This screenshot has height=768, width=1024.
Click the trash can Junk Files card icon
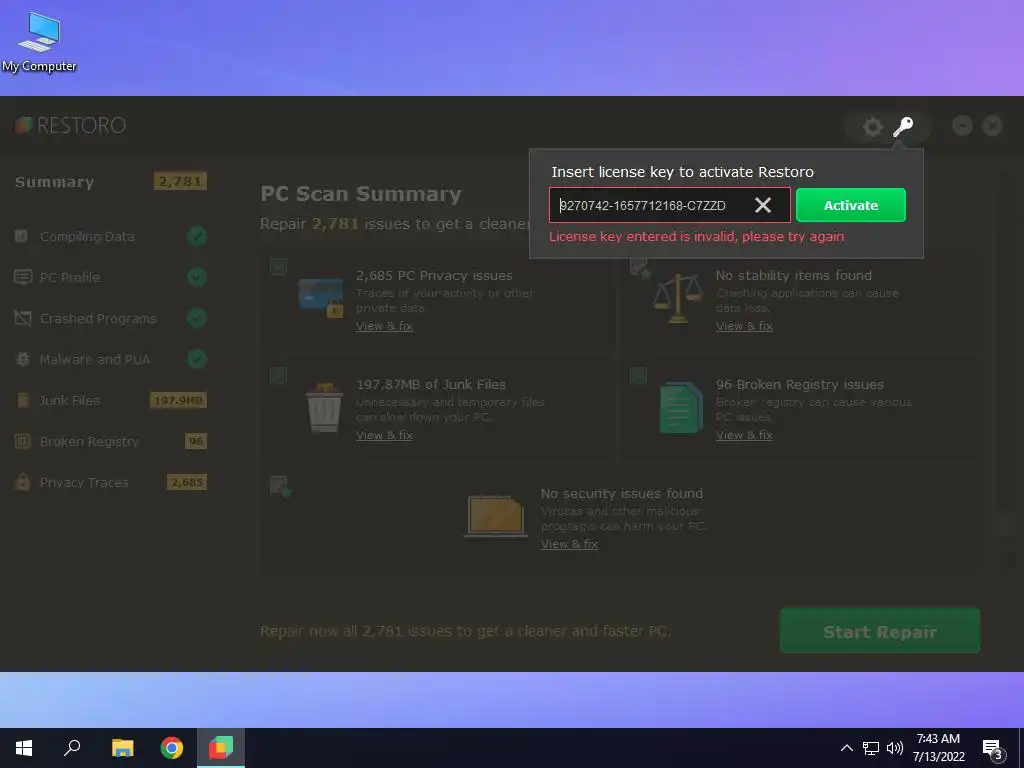point(325,408)
